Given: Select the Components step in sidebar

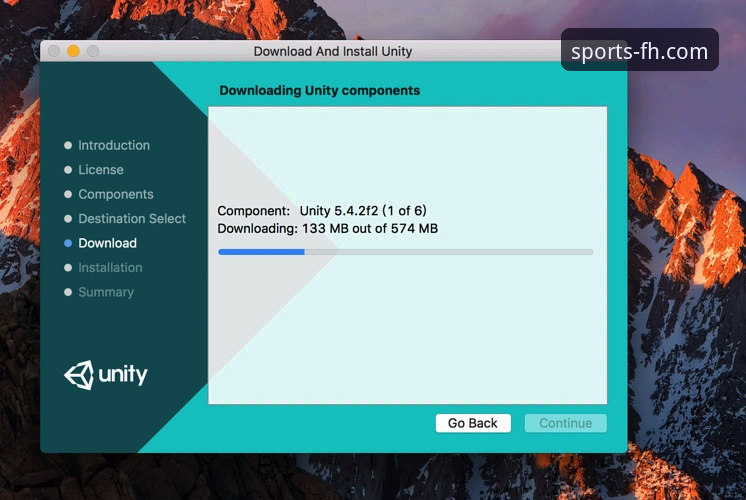Looking at the screenshot, I should point(116,194).
